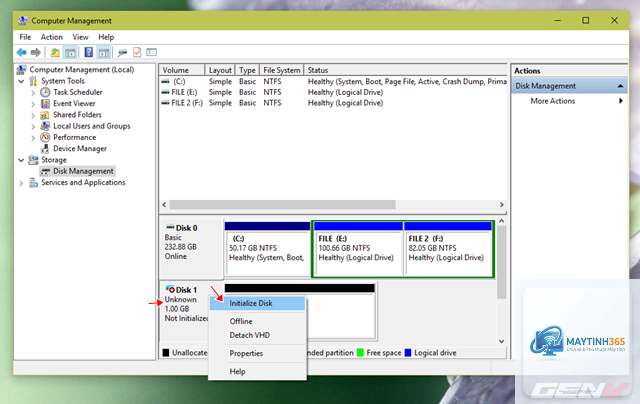Select the FILE (E:) 100.66 GB partition block
This screenshot has width=640, height=404.
(x=358, y=249)
